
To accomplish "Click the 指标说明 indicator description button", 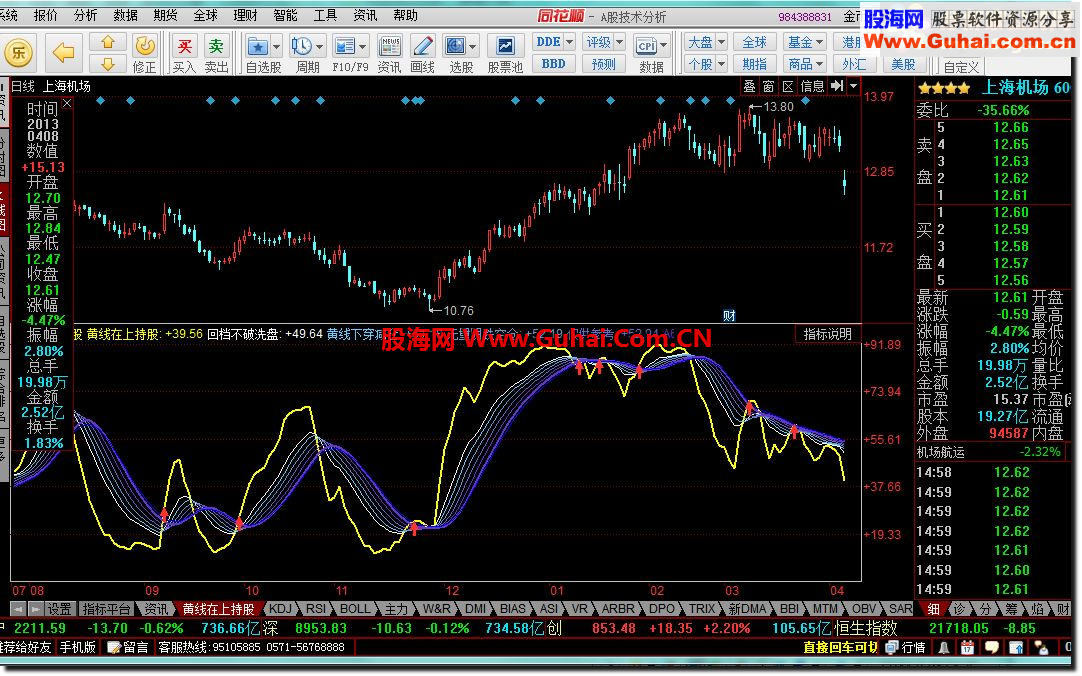I will pyautogui.click(x=827, y=335).
